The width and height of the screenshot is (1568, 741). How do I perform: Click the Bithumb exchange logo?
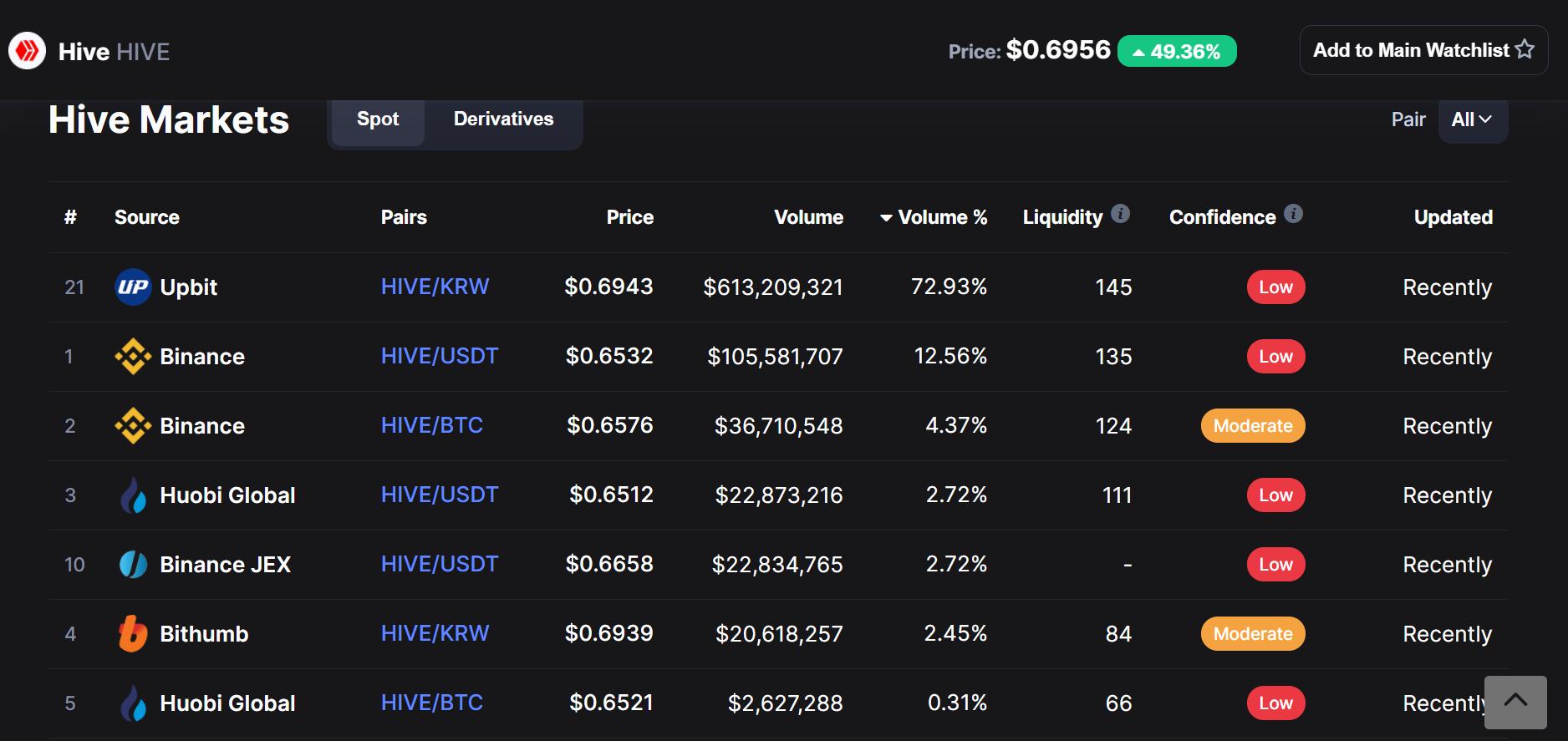pyautogui.click(x=133, y=634)
